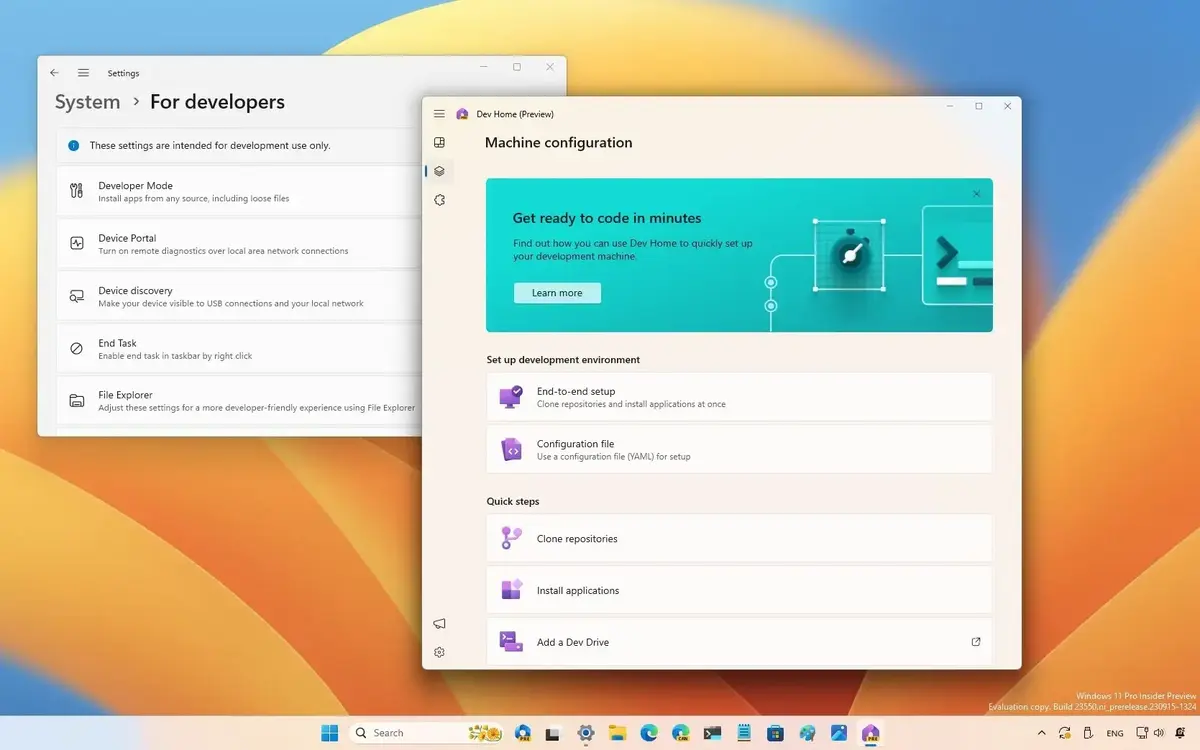
Task: Go back using the Settings back arrow
Action: coord(54,73)
